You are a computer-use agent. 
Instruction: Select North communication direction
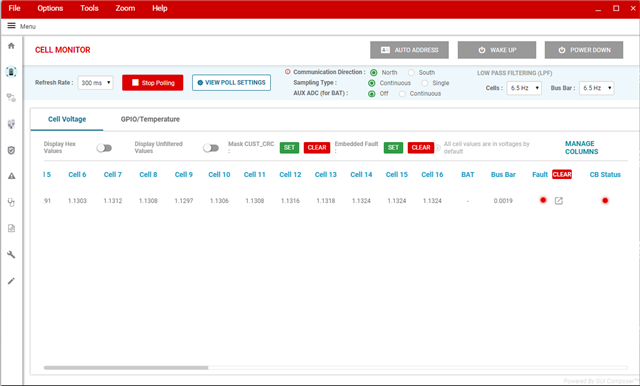[x=373, y=73]
